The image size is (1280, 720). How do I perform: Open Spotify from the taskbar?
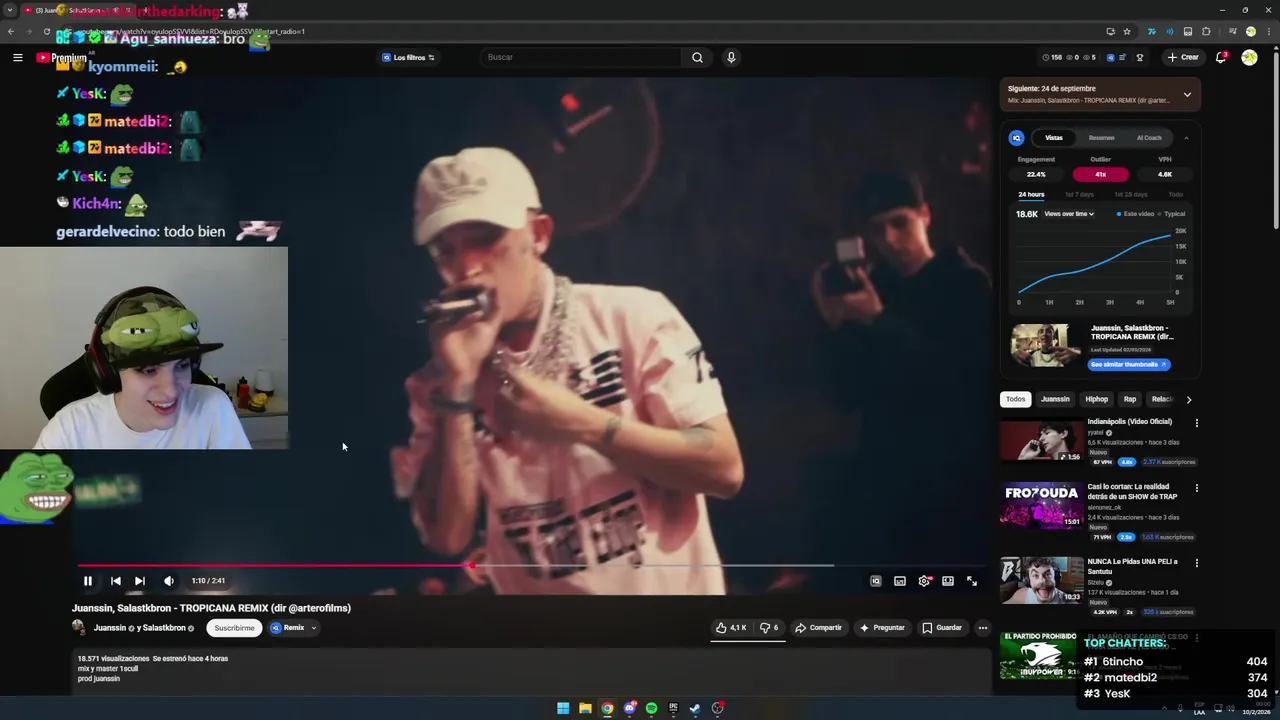coord(651,708)
